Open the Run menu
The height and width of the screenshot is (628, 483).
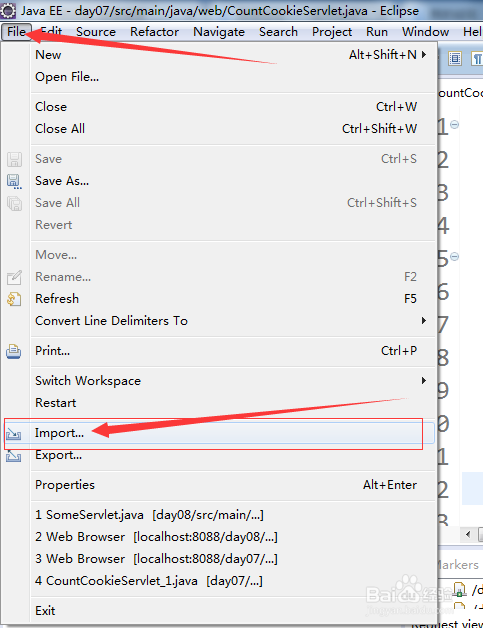(377, 32)
